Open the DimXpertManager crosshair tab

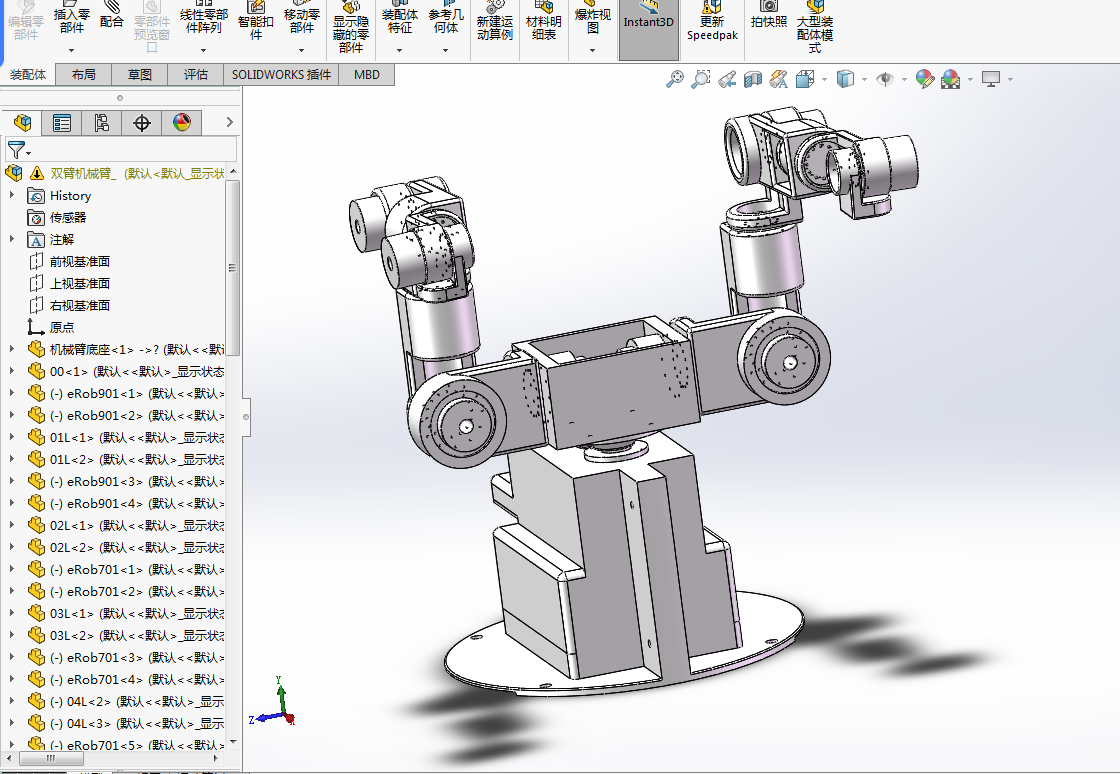pyautogui.click(x=141, y=123)
